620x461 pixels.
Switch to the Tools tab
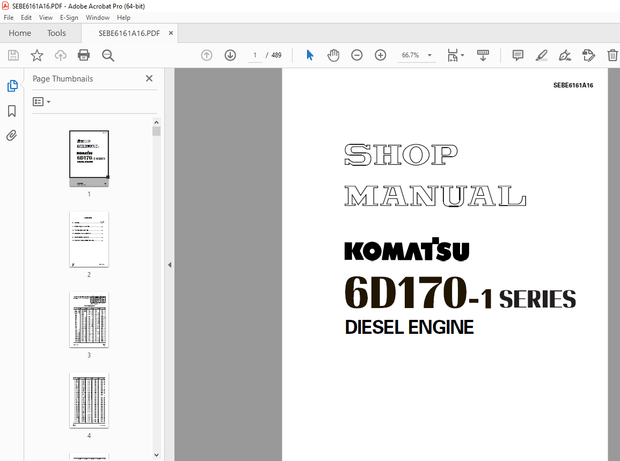[x=57, y=33]
